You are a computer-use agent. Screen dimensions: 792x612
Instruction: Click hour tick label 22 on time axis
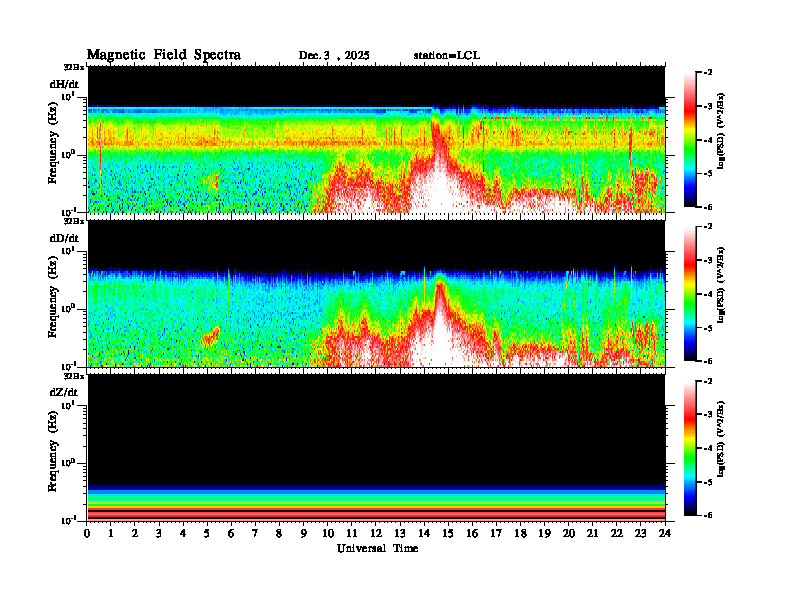(x=617, y=533)
